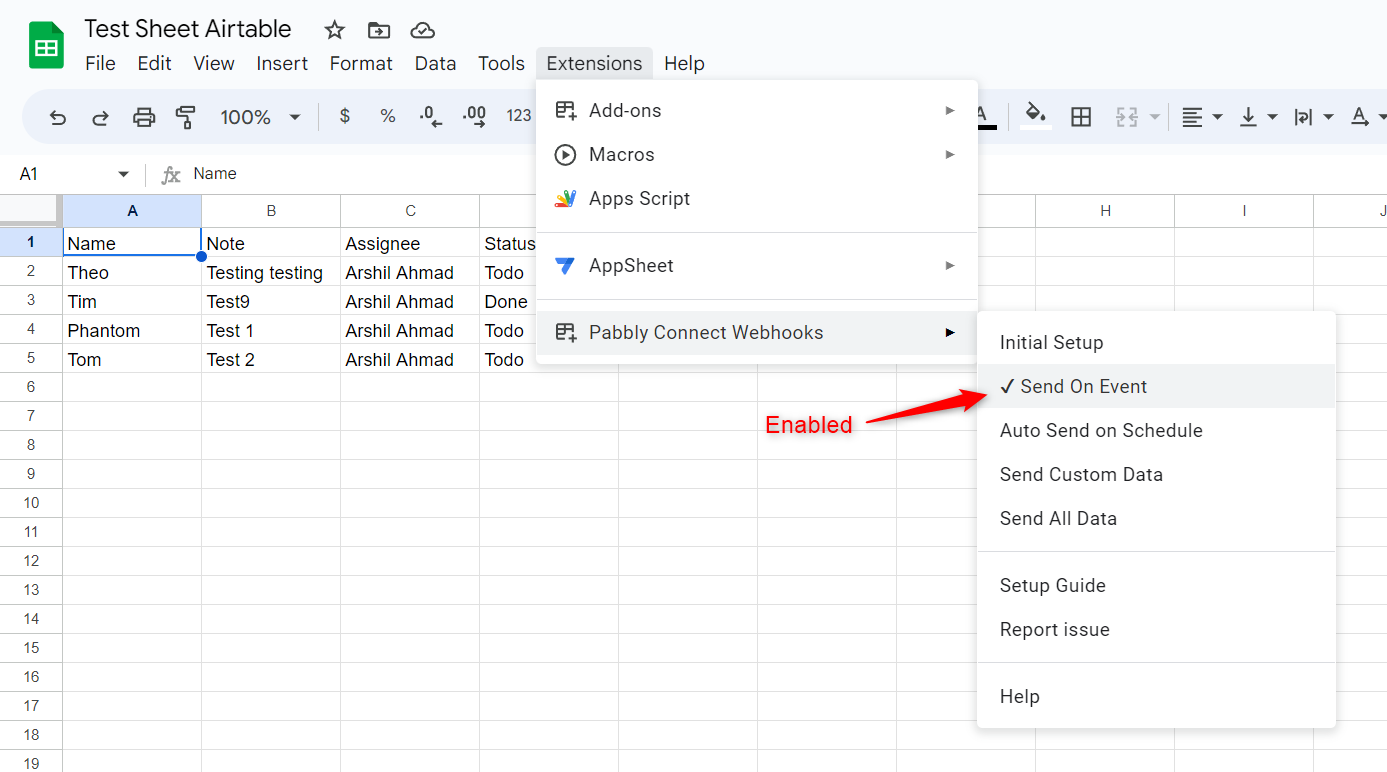Open the Help menu in menu bar
The width and height of the screenshot is (1387, 772).
pyautogui.click(x=684, y=63)
